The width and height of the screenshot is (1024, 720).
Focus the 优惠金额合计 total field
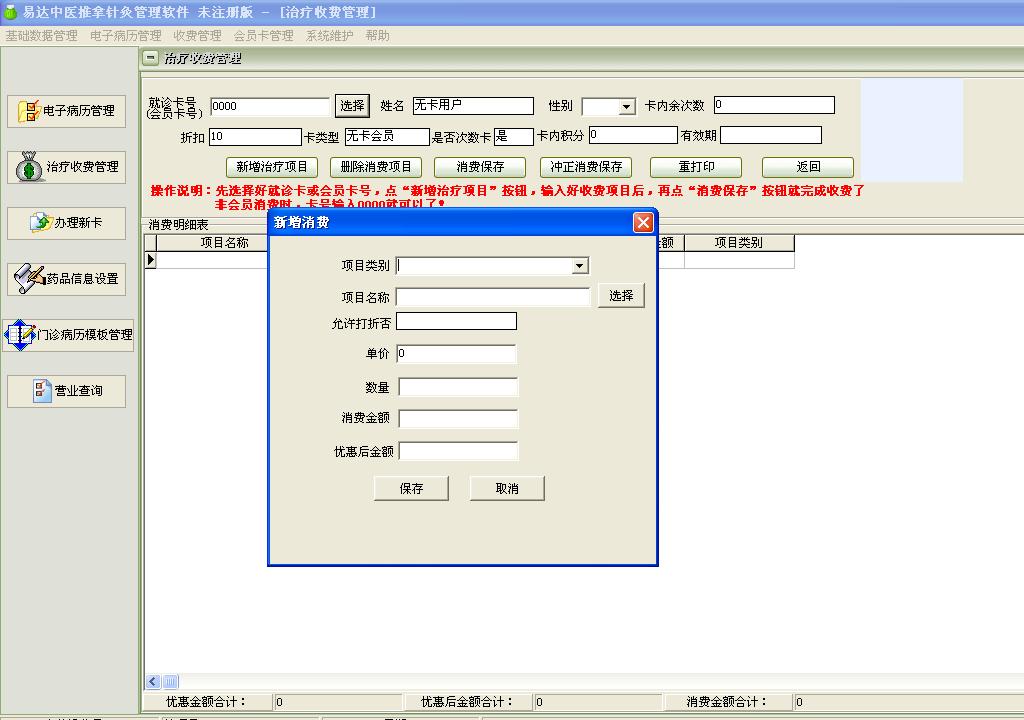337,702
